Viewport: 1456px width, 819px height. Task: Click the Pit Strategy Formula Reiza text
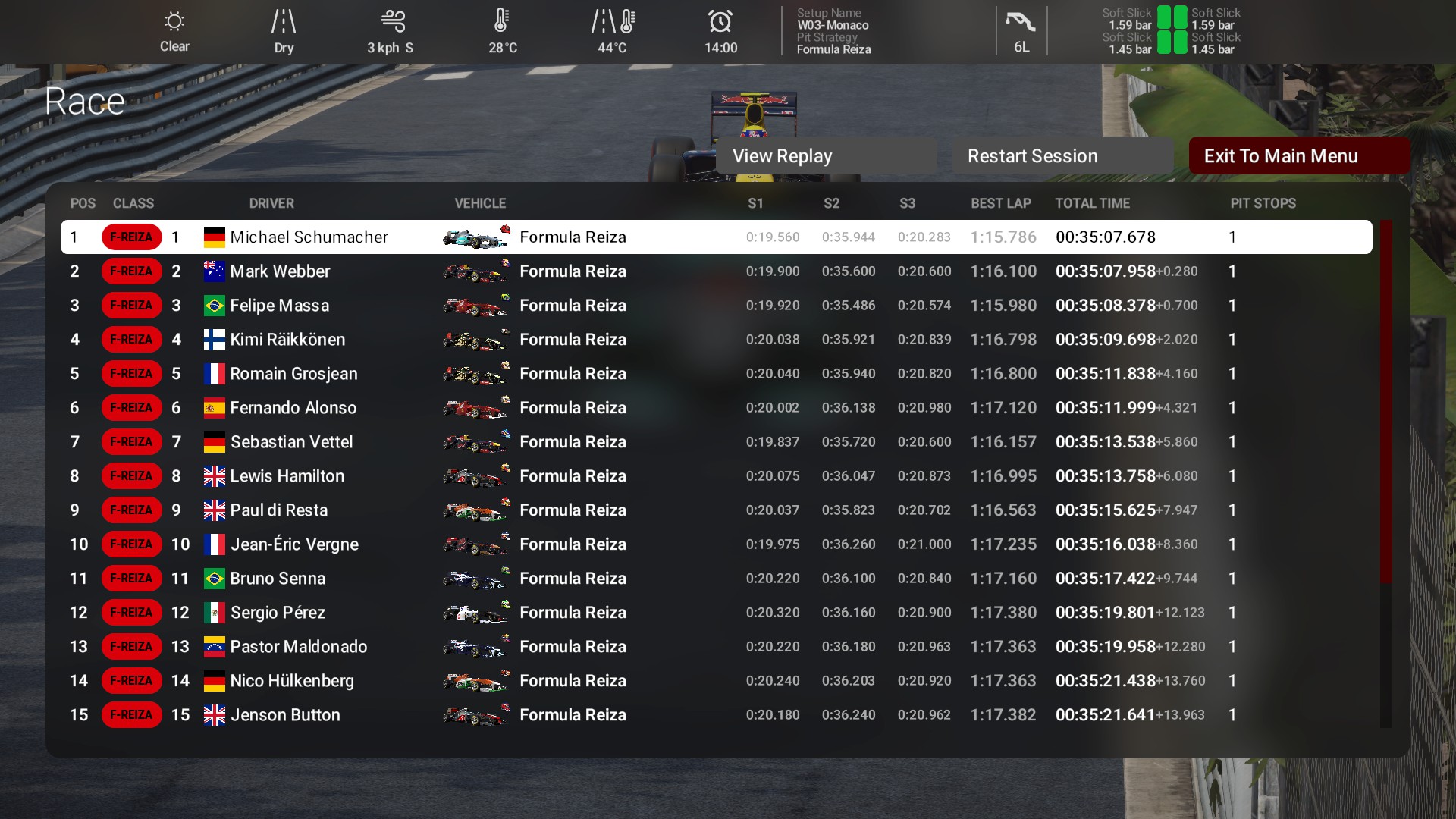click(x=833, y=49)
